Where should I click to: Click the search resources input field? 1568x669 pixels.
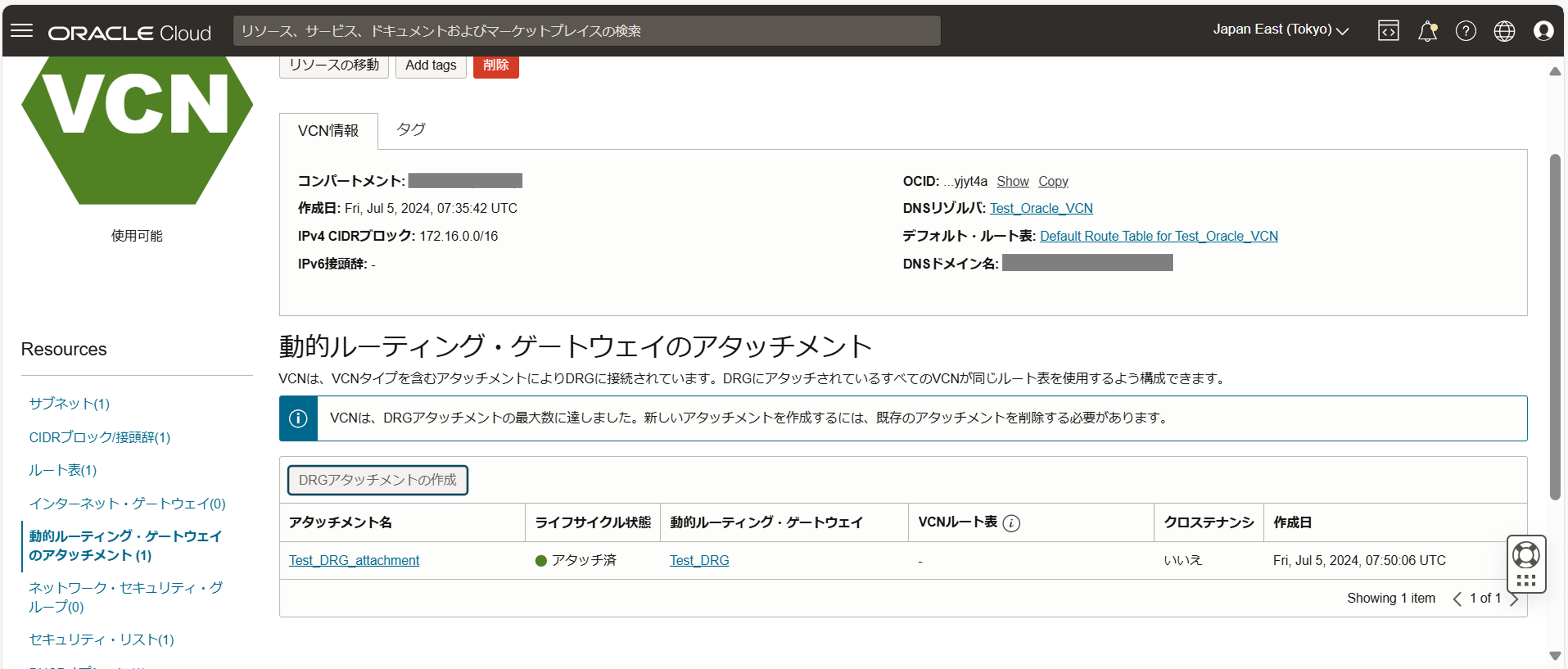tap(586, 31)
